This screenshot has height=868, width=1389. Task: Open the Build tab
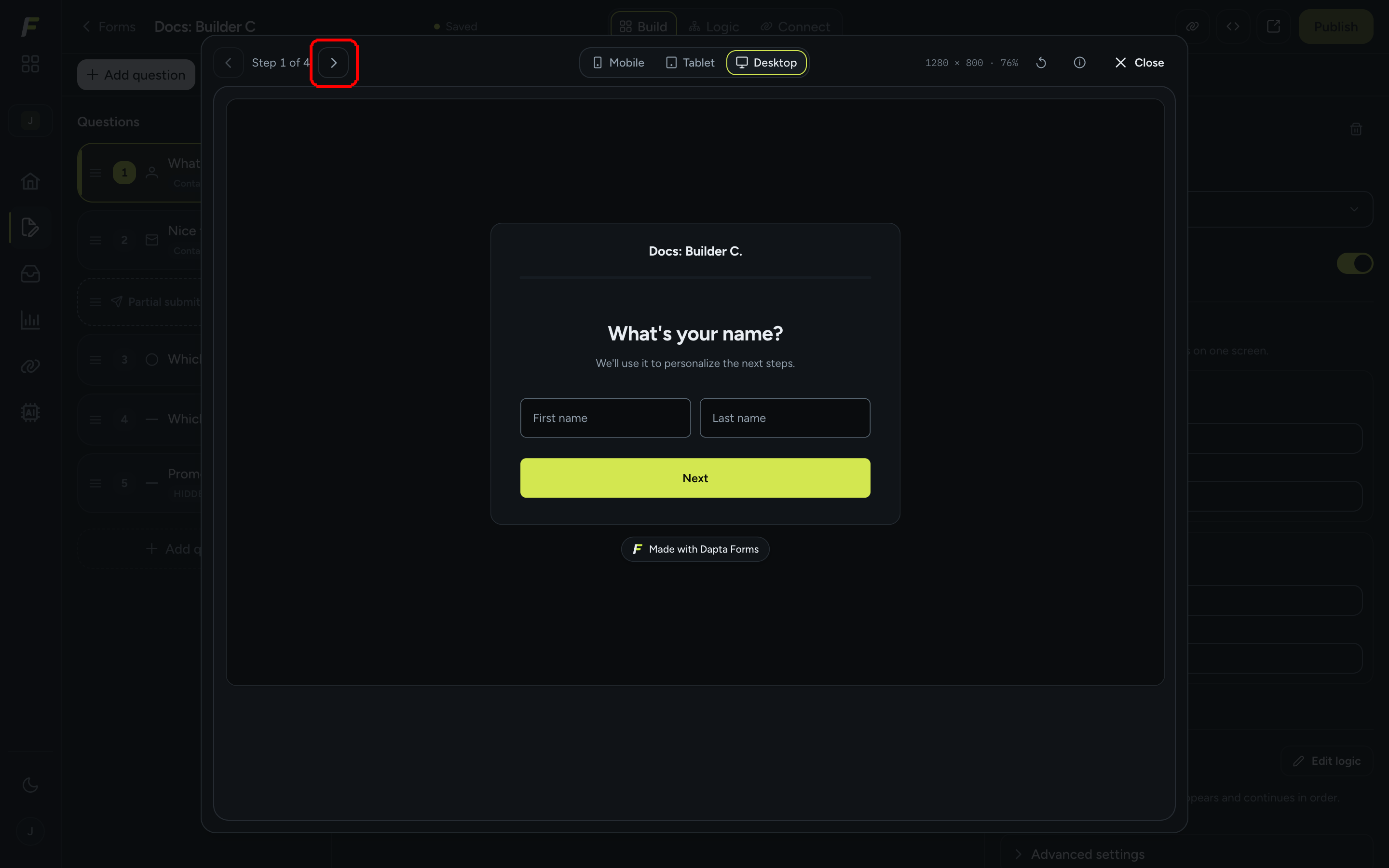pyautogui.click(x=643, y=27)
